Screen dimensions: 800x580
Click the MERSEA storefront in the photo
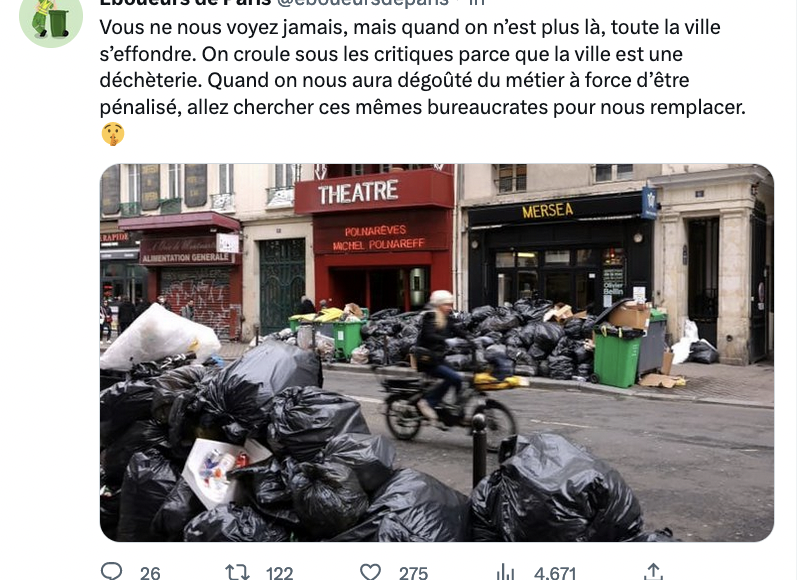pyautogui.click(x=548, y=210)
